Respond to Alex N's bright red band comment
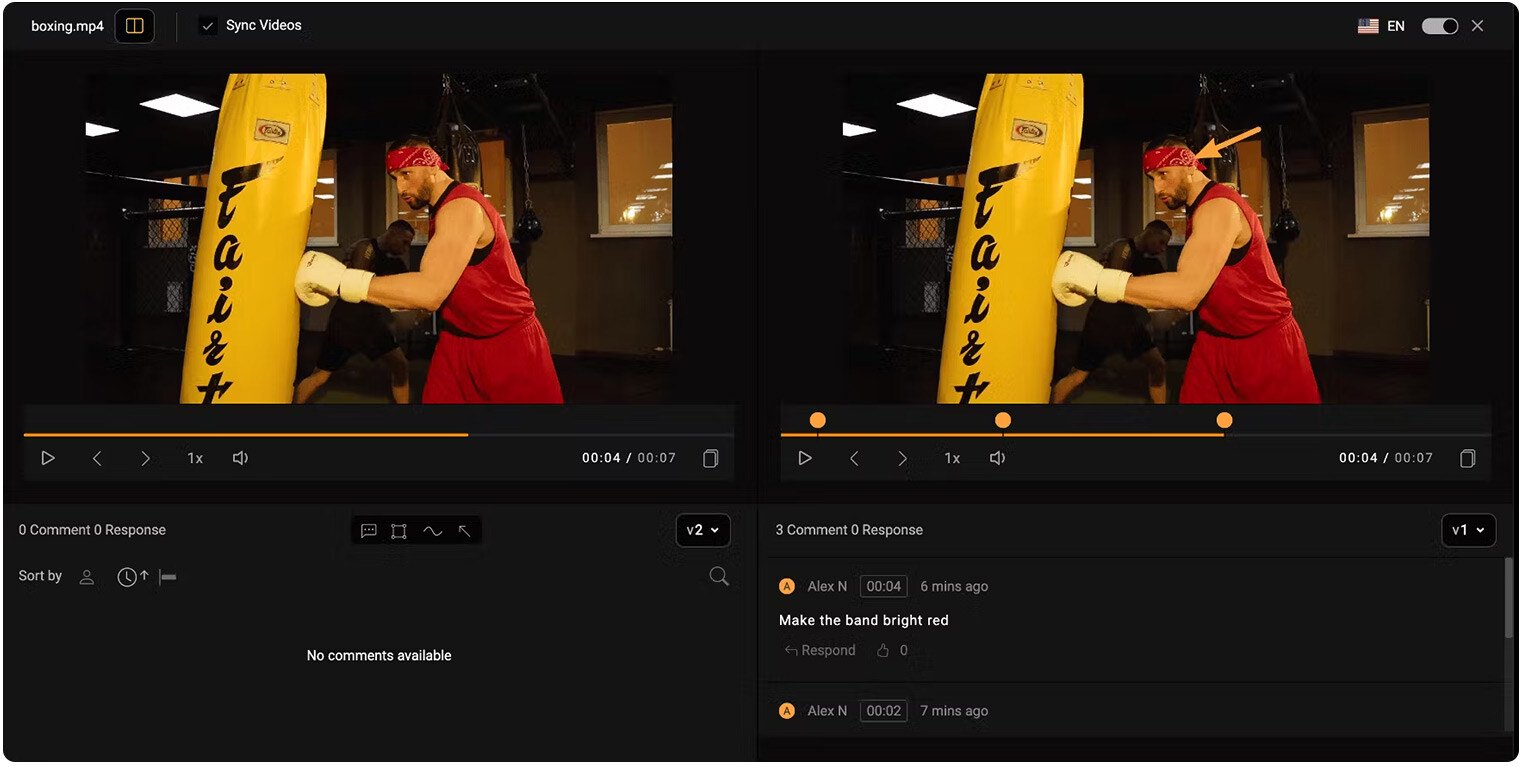Viewport: 1521px width, 767px height. (819, 650)
